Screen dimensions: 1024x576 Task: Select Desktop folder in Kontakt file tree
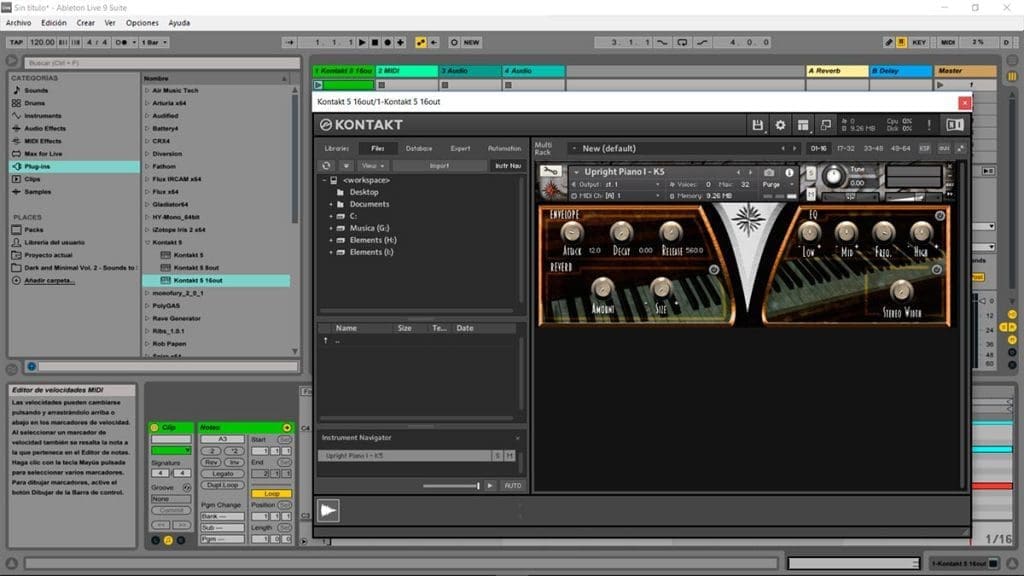(x=364, y=192)
